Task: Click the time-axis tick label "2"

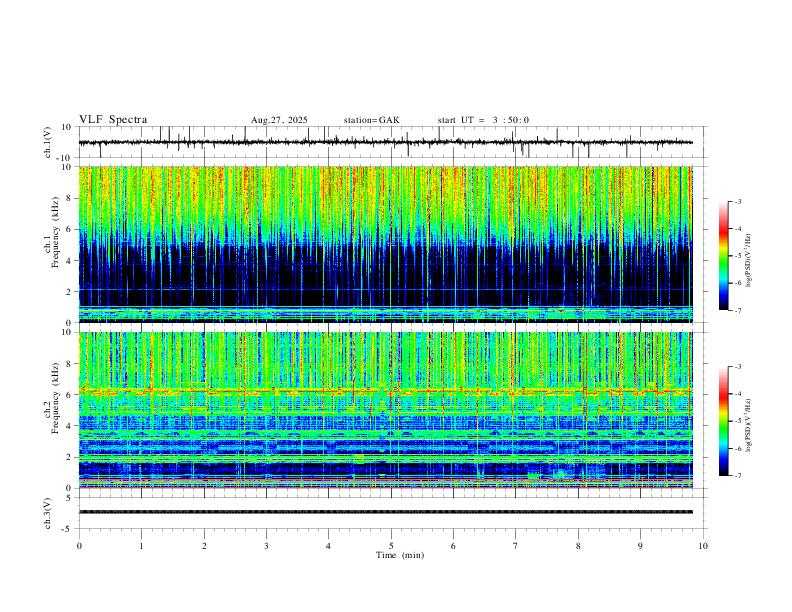Action: point(204,546)
